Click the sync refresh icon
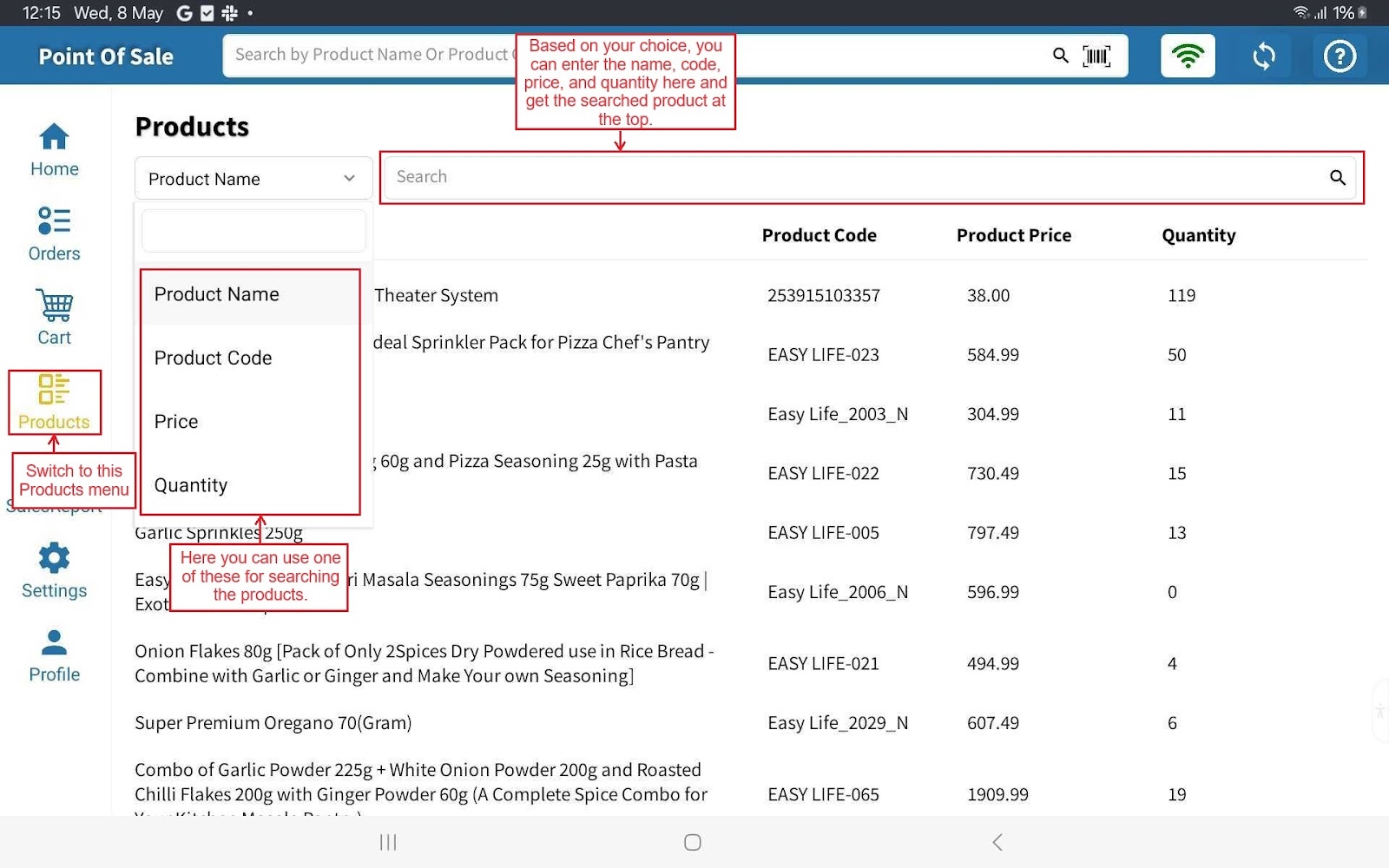This screenshot has height=868, width=1389. pyautogui.click(x=1264, y=56)
